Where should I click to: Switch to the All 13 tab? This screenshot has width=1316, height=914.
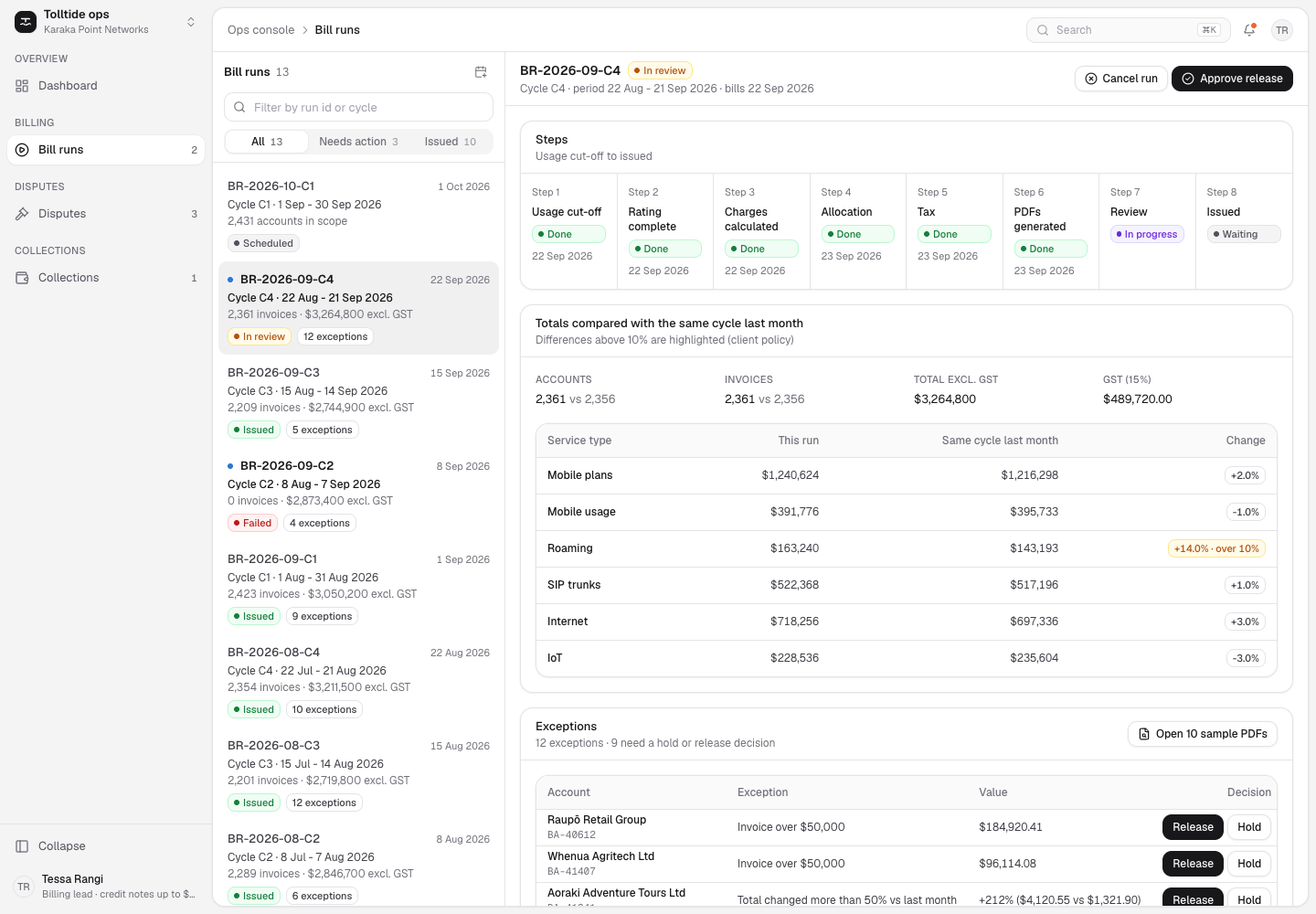coord(267,142)
